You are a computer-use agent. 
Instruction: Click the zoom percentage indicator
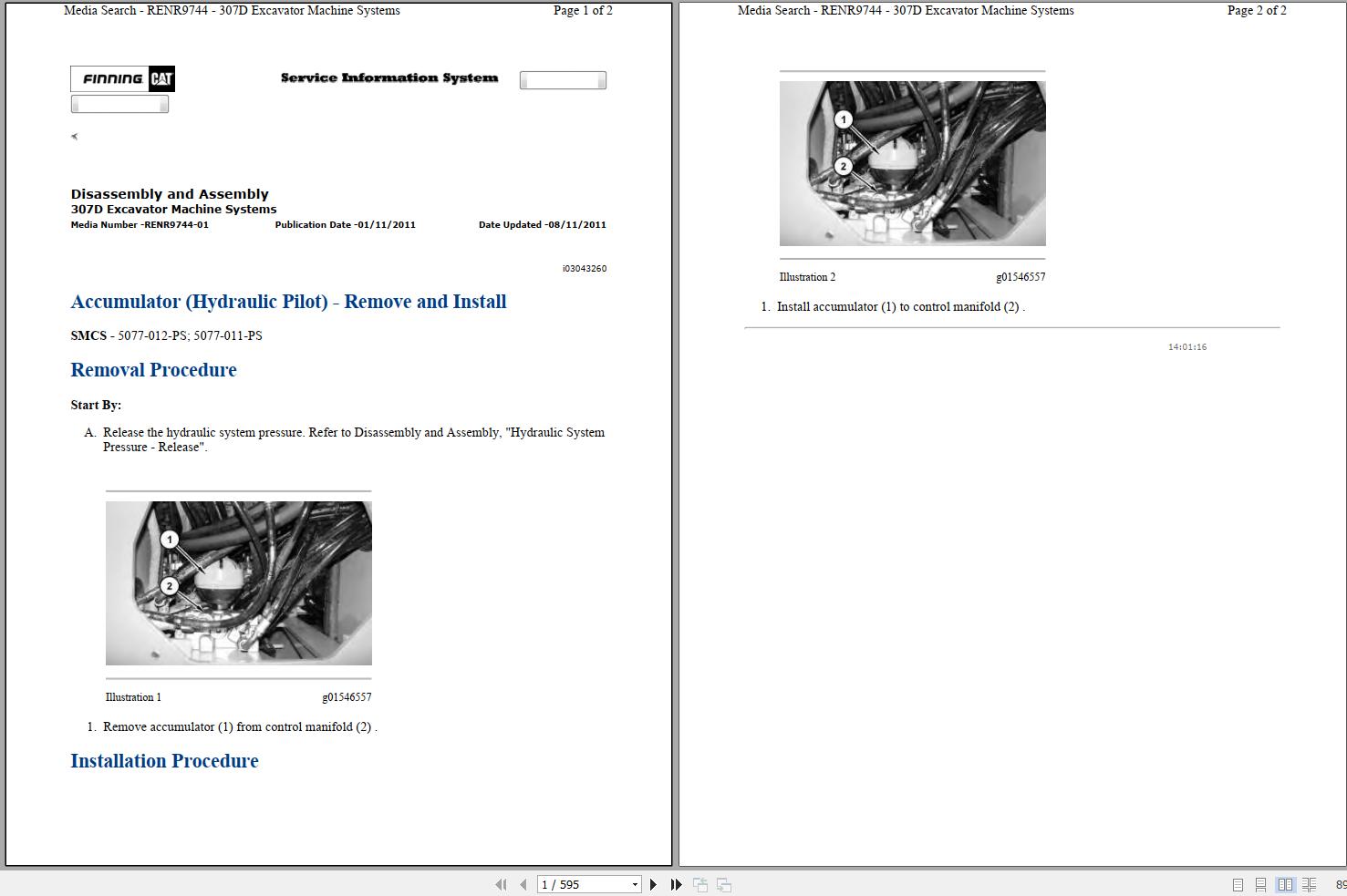pyautogui.click(x=1341, y=884)
